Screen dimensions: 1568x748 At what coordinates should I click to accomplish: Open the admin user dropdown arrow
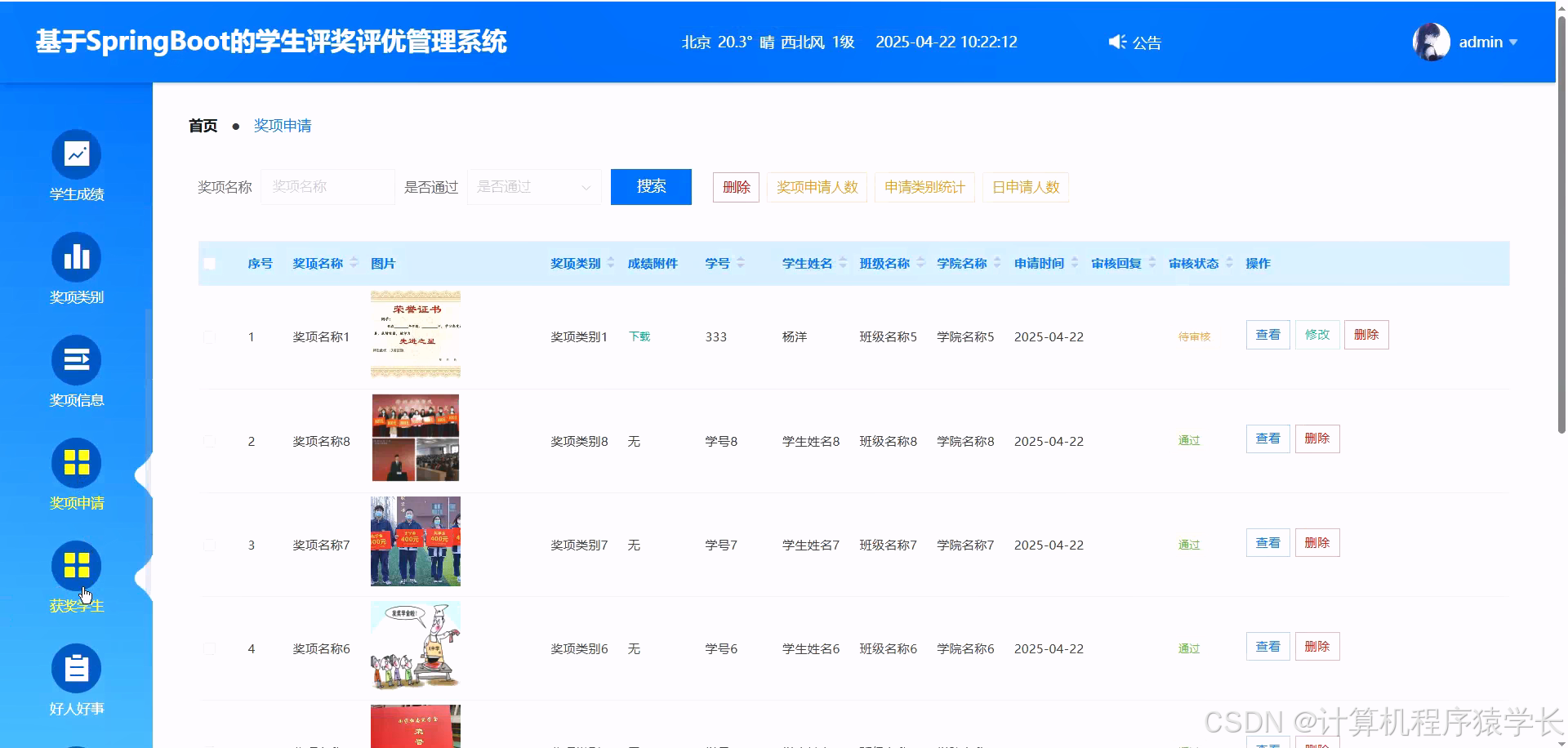tap(1512, 42)
